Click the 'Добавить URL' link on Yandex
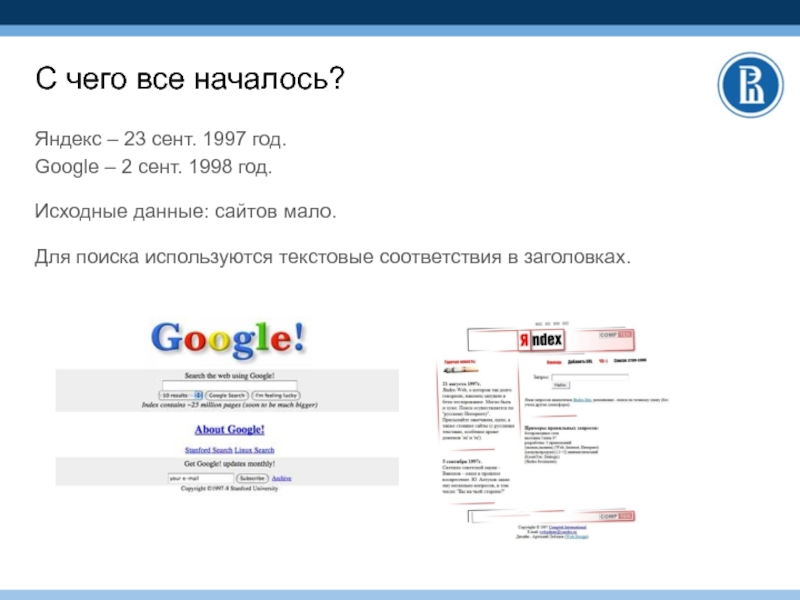 pyautogui.click(x=580, y=362)
